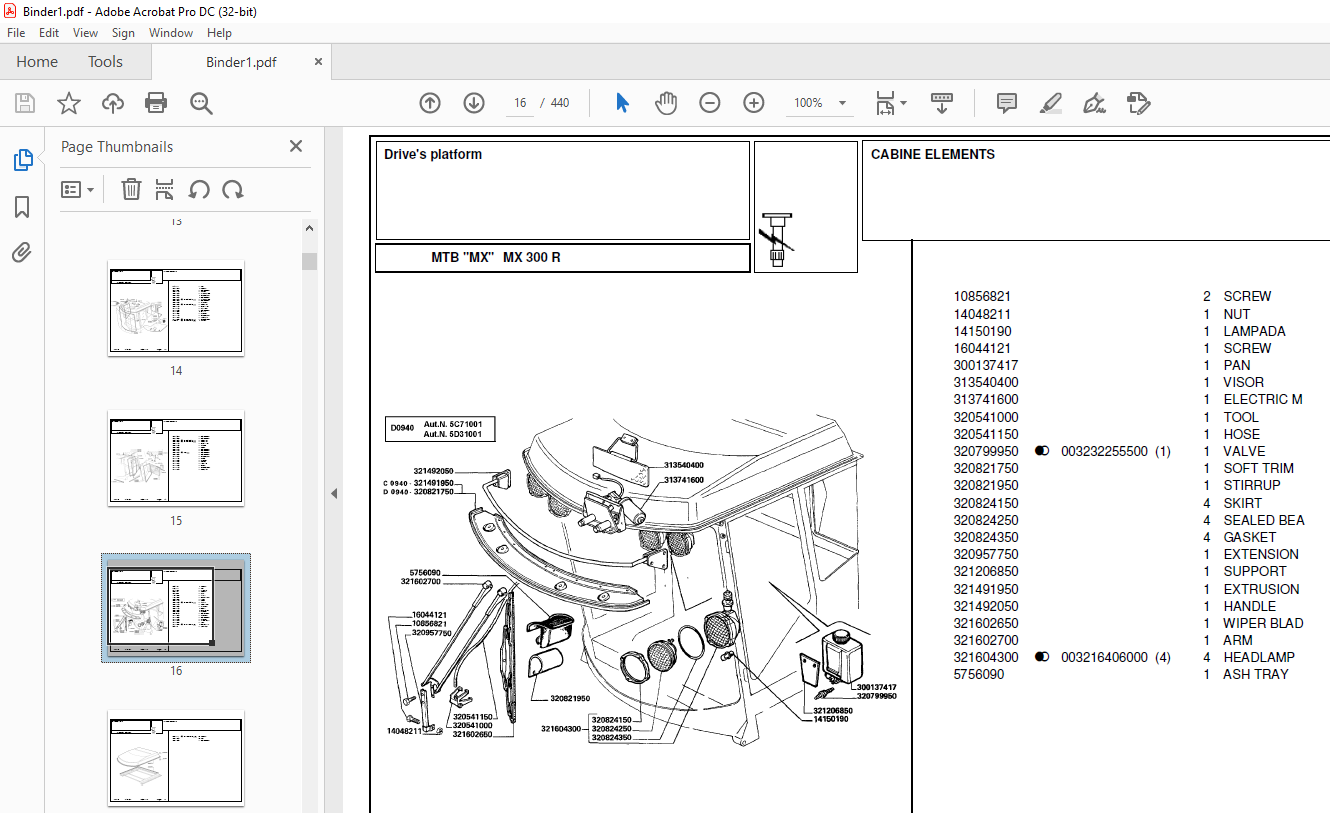Open the Page Thumbnails pane icon
This screenshot has height=813, width=1330.
point(22,160)
